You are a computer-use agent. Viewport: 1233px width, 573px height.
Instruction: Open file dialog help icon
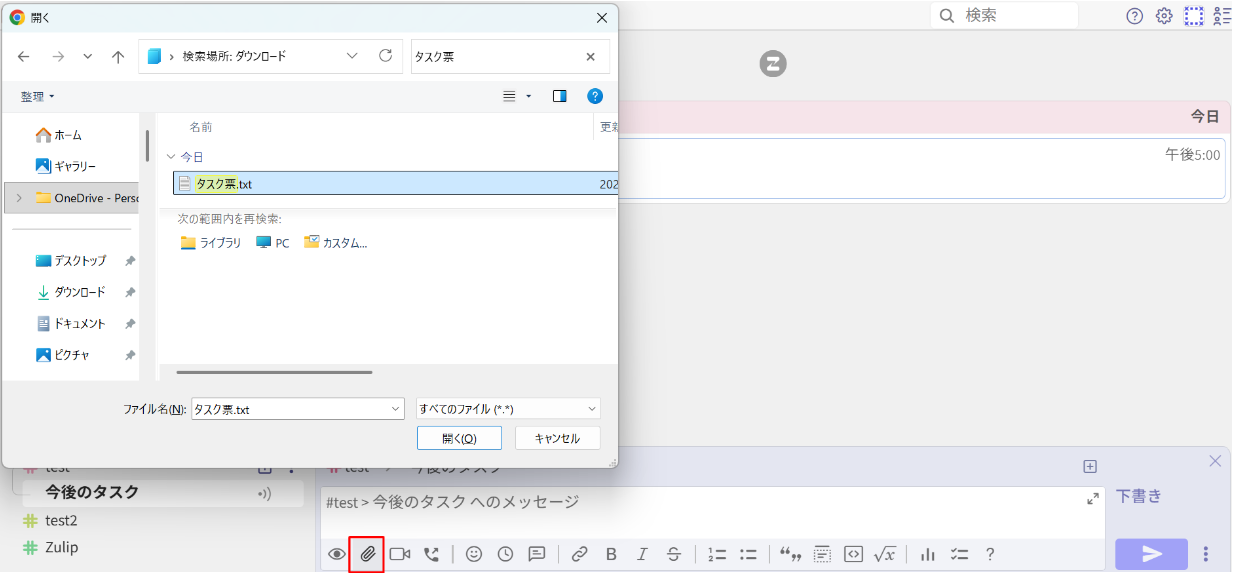(x=595, y=96)
